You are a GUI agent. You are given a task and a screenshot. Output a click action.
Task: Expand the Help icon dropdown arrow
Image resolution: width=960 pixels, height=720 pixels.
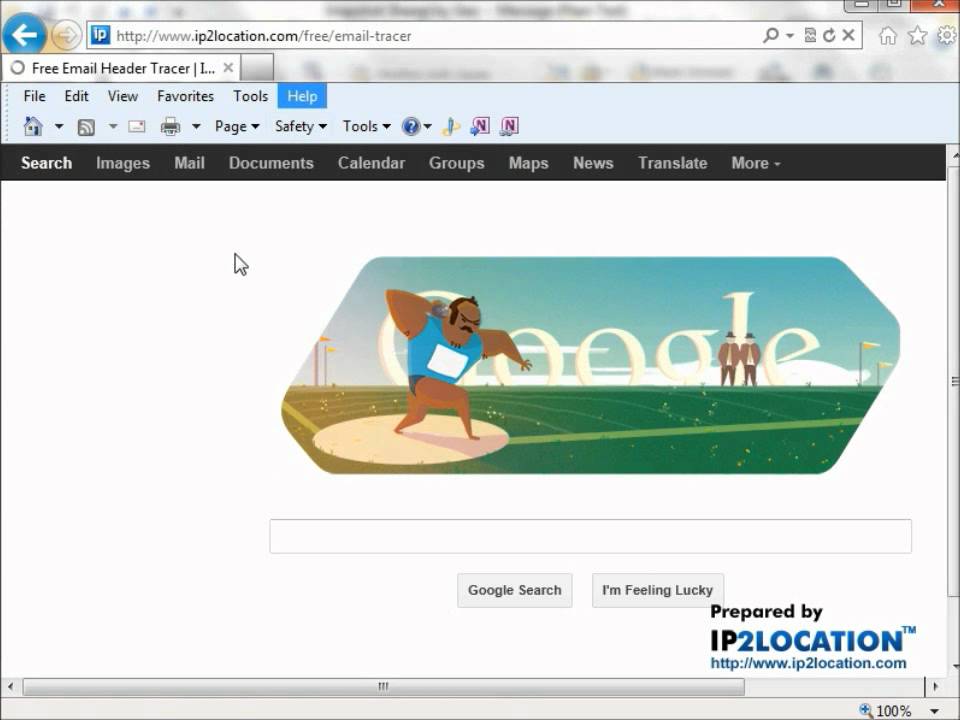click(427, 127)
